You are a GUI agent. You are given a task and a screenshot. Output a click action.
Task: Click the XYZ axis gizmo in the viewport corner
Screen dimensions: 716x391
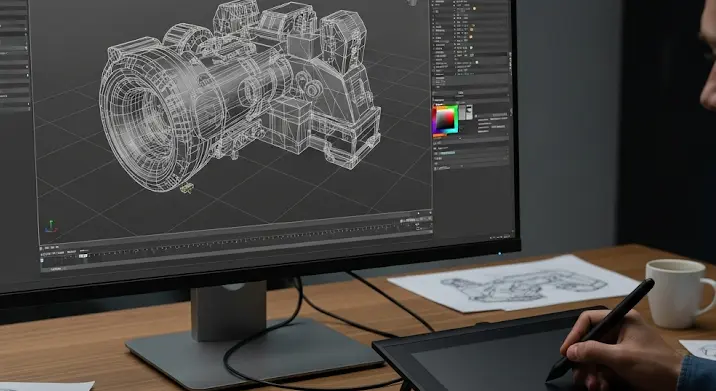[51, 226]
